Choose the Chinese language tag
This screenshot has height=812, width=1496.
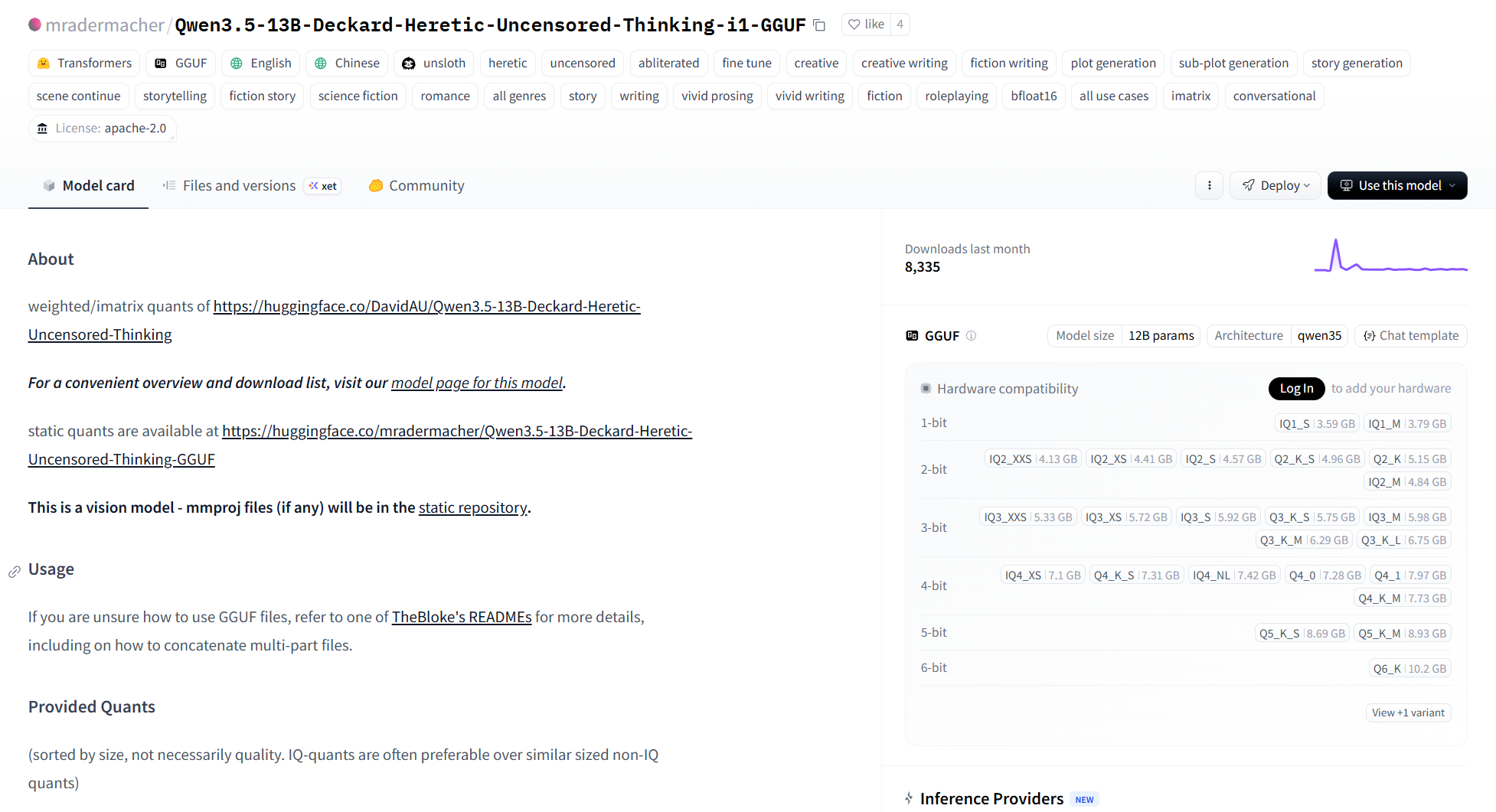(347, 63)
